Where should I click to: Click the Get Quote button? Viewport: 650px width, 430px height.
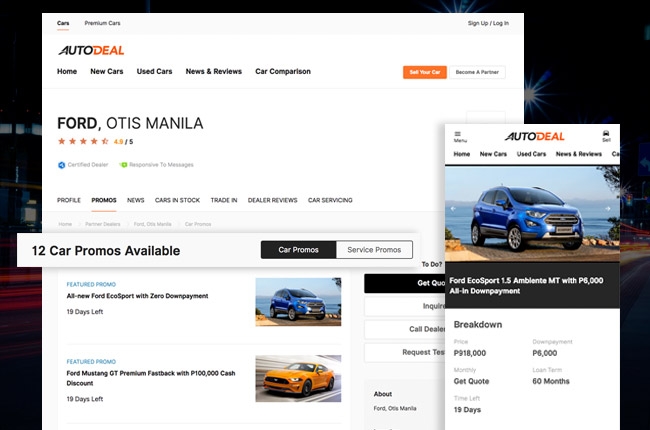coord(405,283)
